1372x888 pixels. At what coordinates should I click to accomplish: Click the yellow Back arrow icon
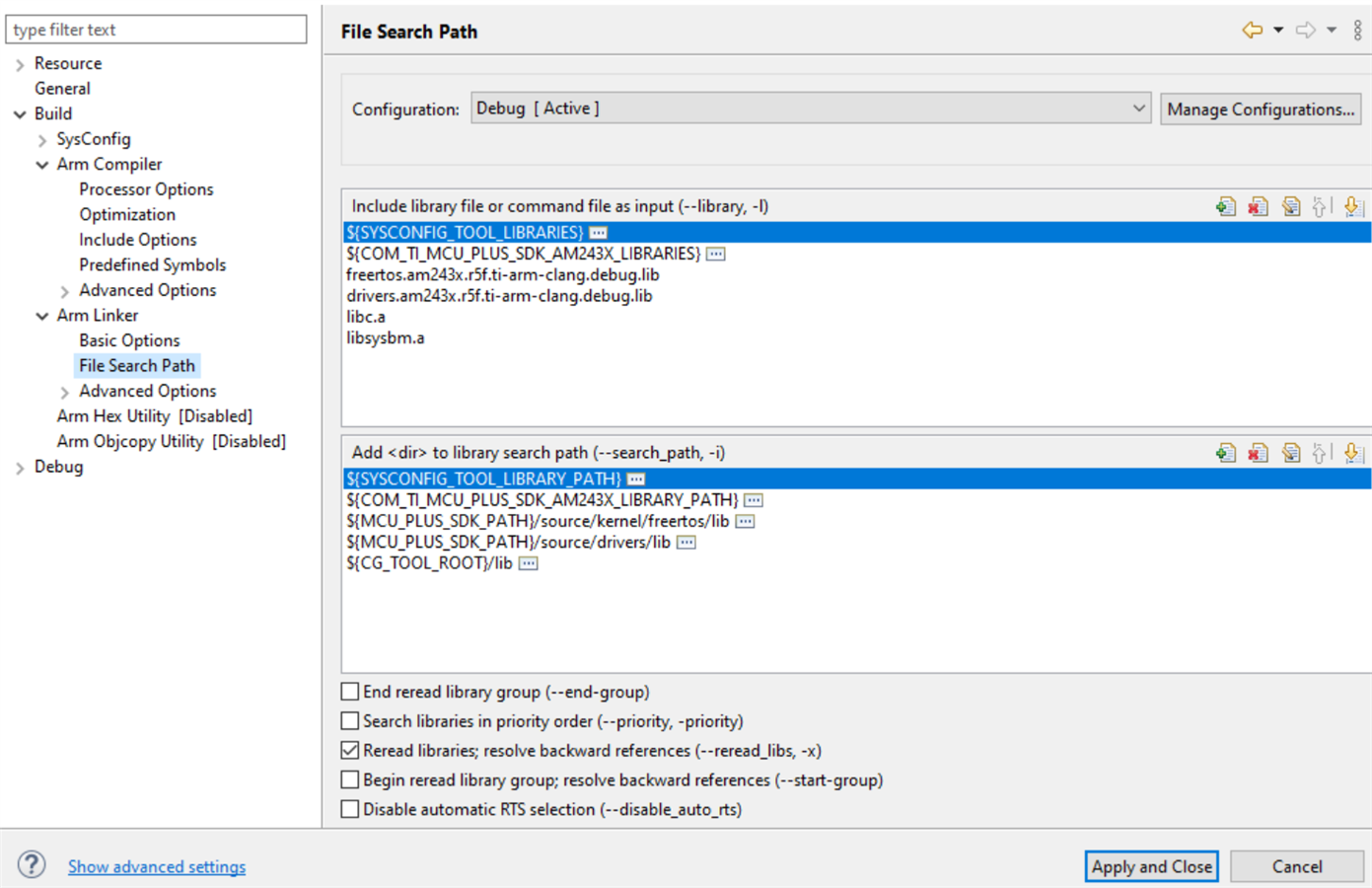click(1252, 31)
